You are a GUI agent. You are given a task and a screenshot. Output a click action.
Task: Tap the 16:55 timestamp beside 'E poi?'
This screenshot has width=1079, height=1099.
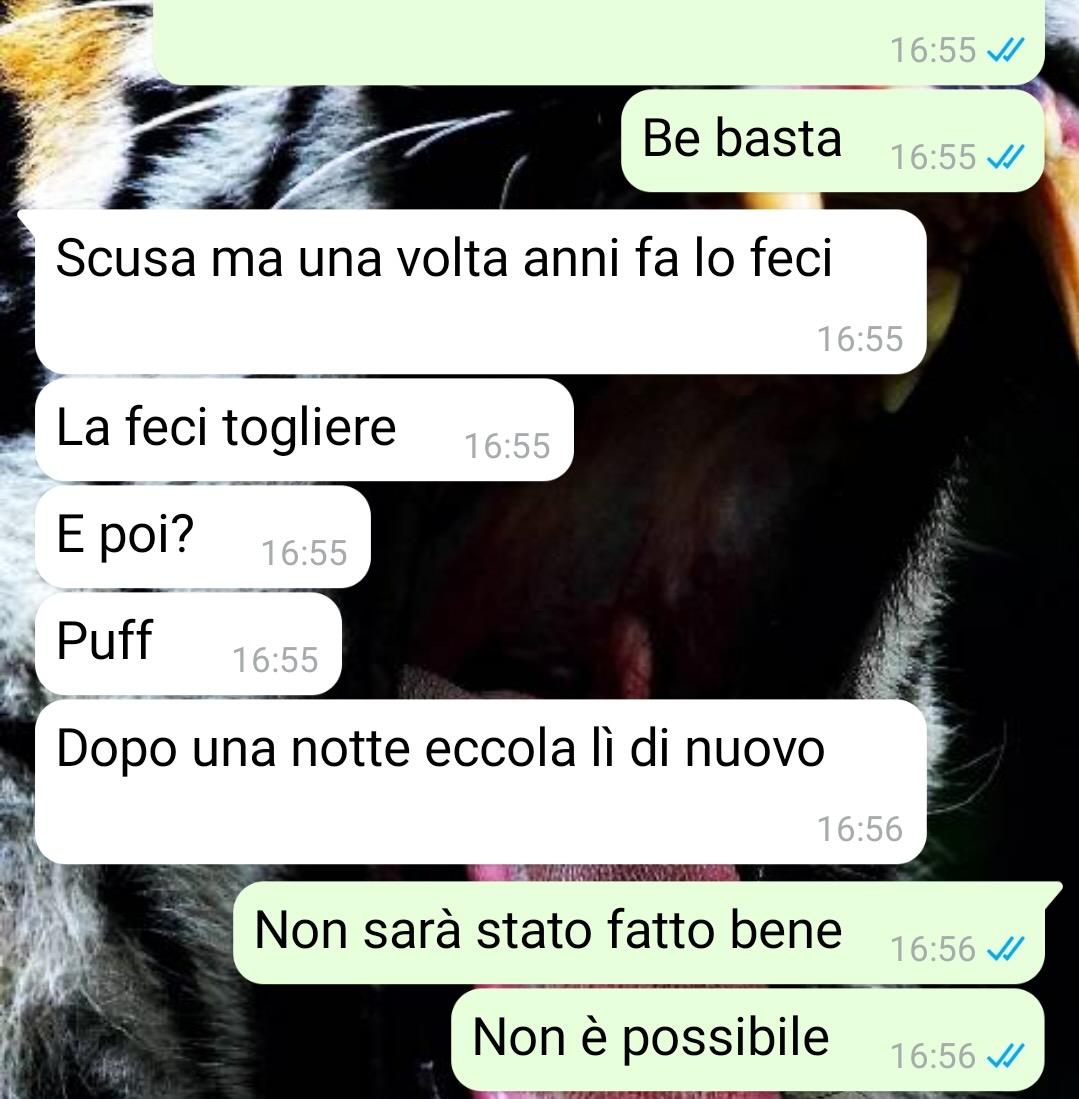coord(304,553)
